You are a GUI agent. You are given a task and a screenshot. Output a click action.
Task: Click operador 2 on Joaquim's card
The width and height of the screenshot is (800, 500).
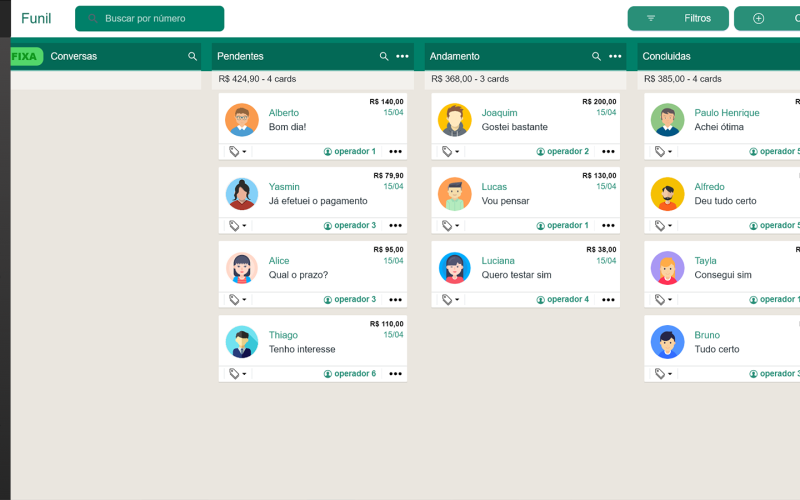(563, 152)
